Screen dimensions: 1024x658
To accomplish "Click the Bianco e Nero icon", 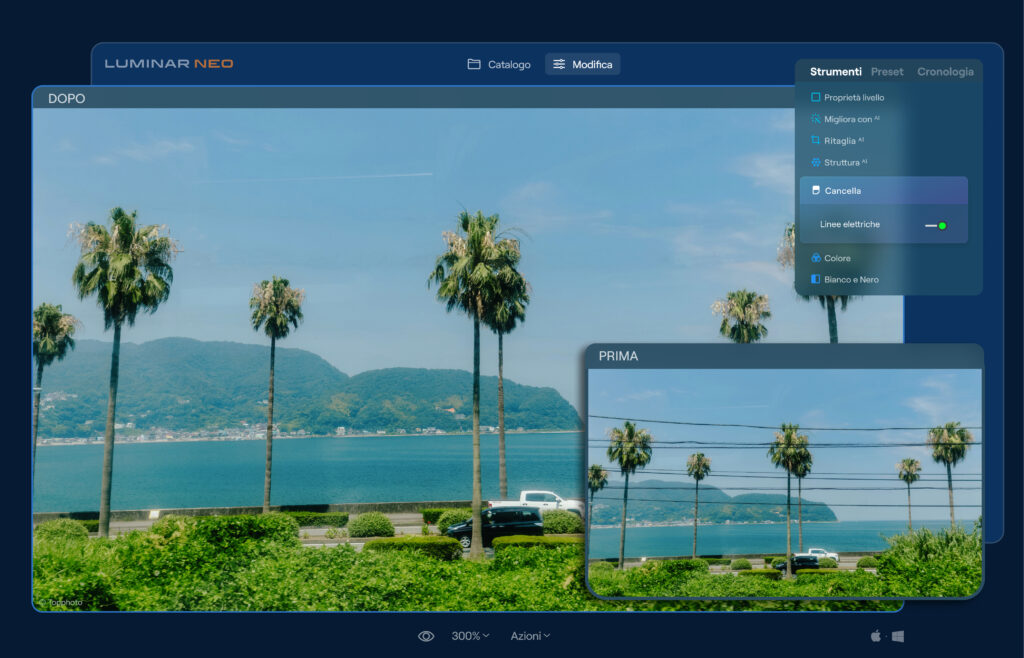I will click(x=815, y=279).
